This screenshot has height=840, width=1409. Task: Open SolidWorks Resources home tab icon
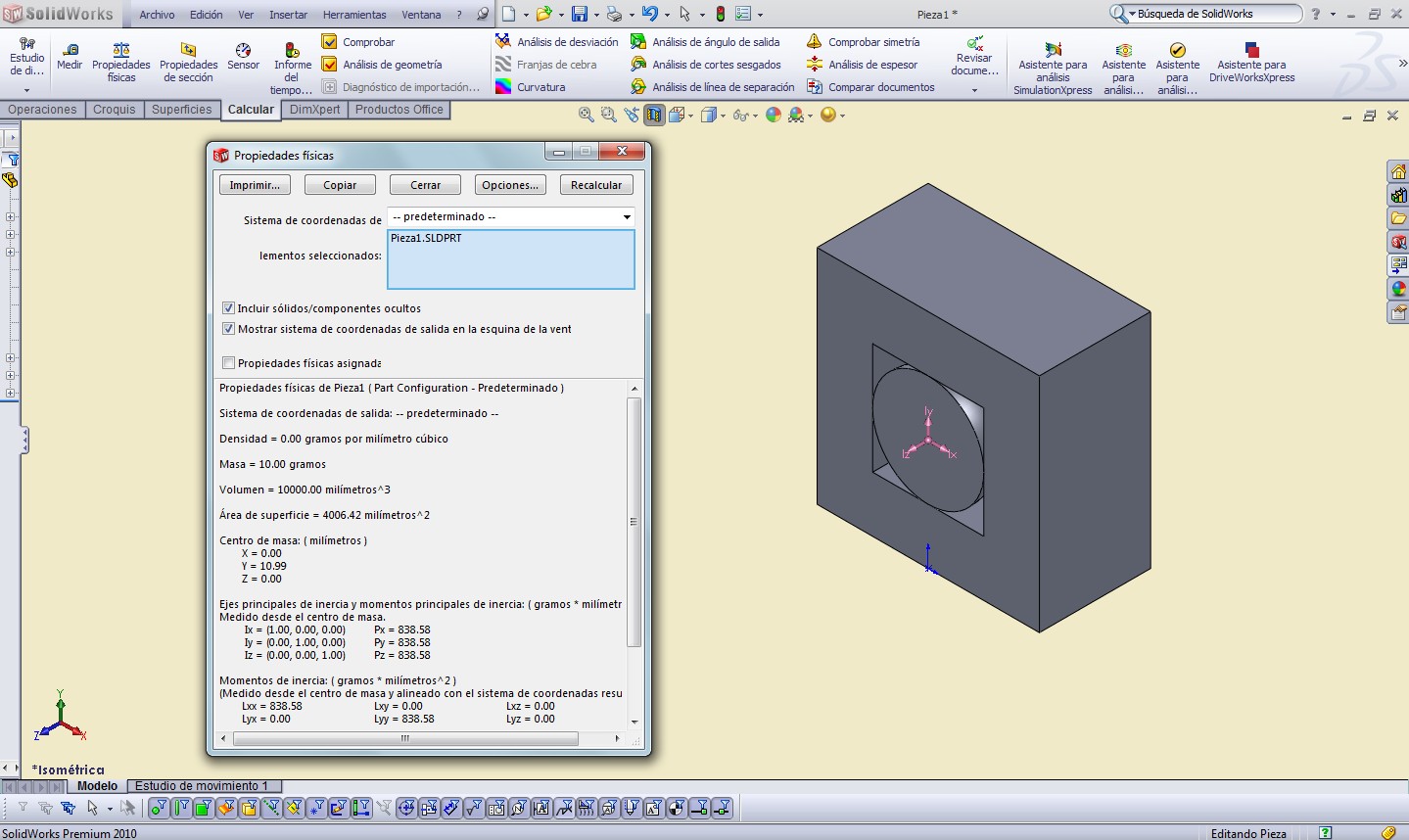click(x=1398, y=172)
